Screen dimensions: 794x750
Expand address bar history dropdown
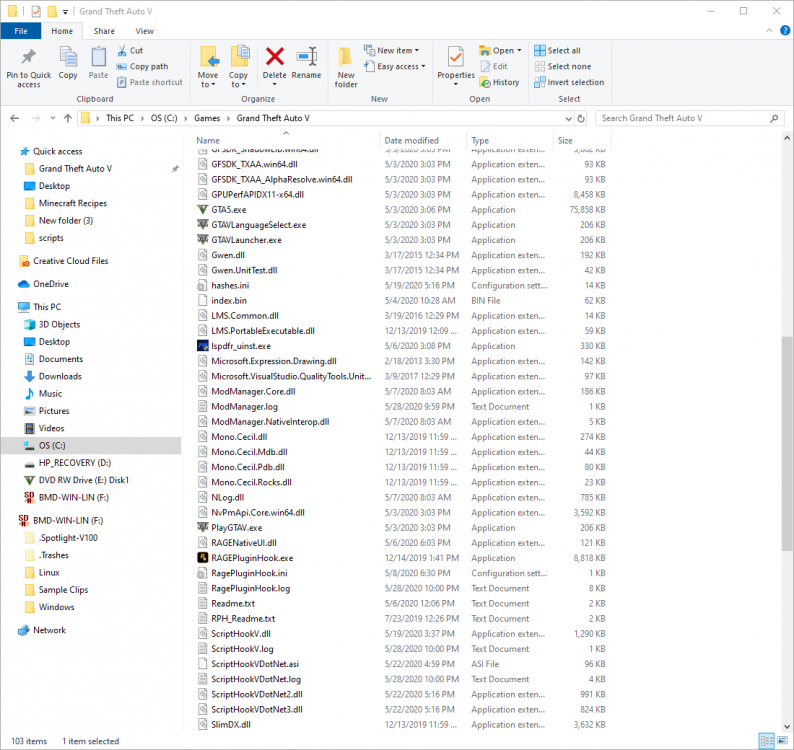pos(568,119)
